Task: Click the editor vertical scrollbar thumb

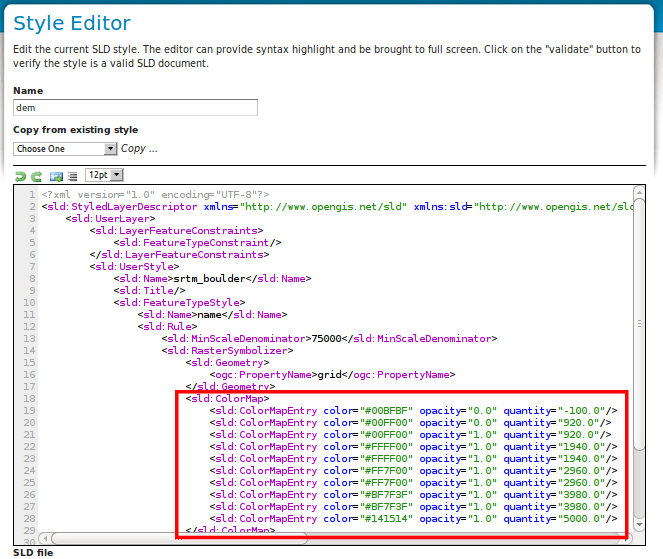Action: pyautogui.click(x=639, y=323)
